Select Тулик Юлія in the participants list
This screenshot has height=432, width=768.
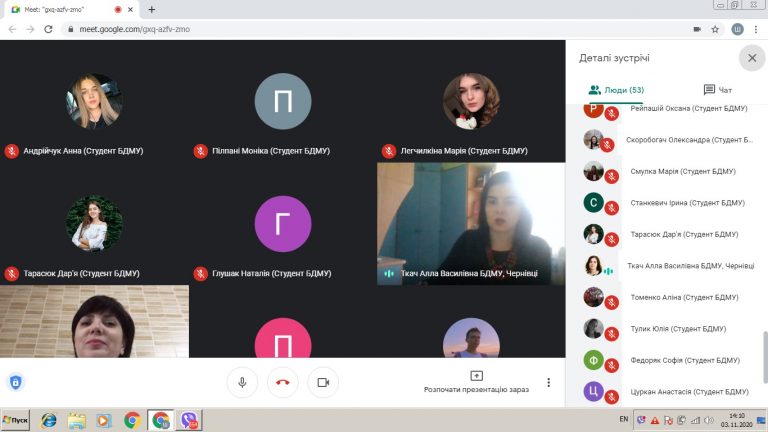pos(678,329)
